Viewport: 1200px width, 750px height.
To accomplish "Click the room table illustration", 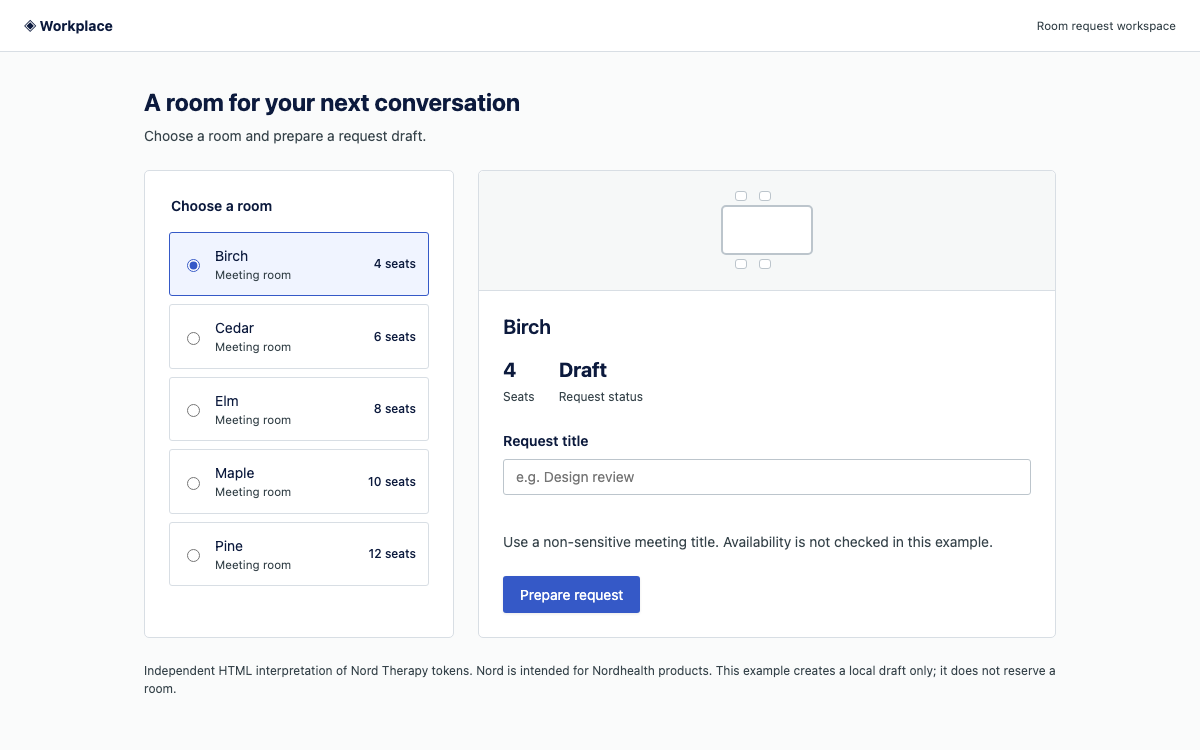I will (x=767, y=230).
